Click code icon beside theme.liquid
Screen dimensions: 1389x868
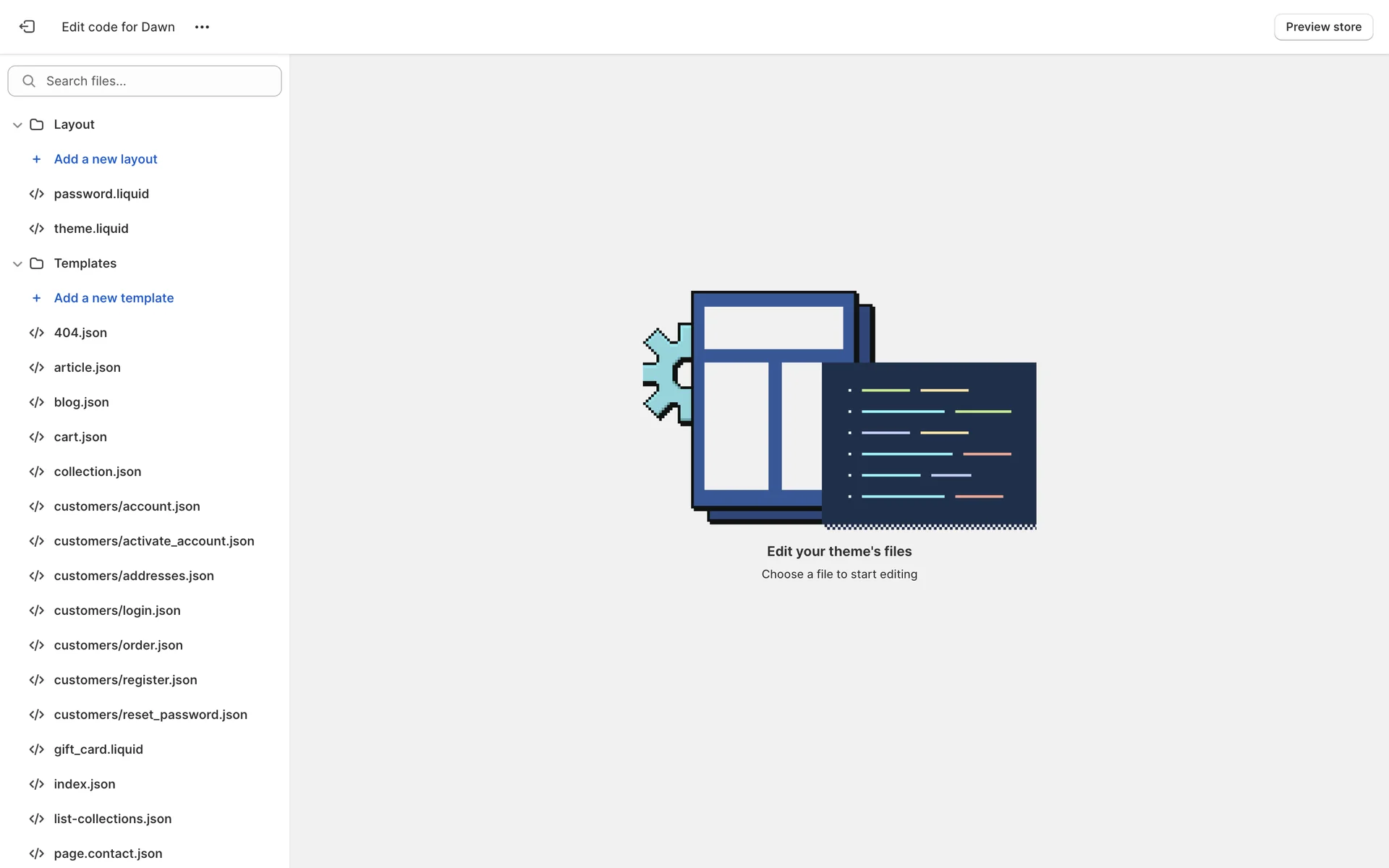[x=37, y=229]
